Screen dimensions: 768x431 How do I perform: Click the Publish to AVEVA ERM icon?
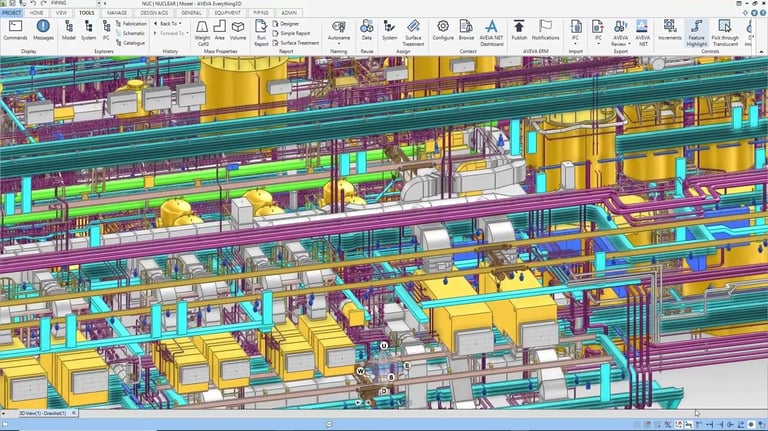(519, 30)
